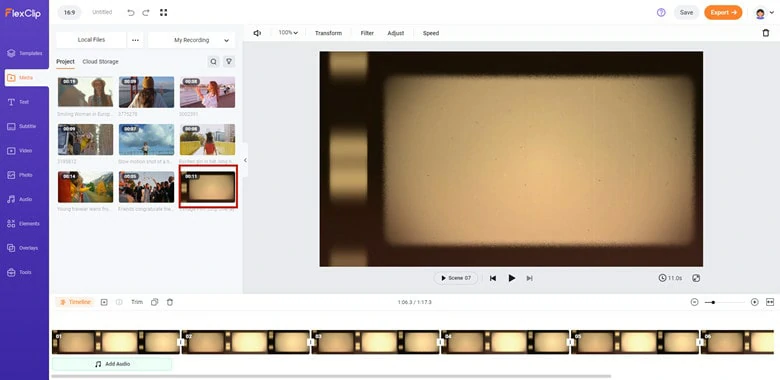This screenshot has height=380, width=780.
Task: Open the Text sidebar panel
Action: click(x=18, y=102)
